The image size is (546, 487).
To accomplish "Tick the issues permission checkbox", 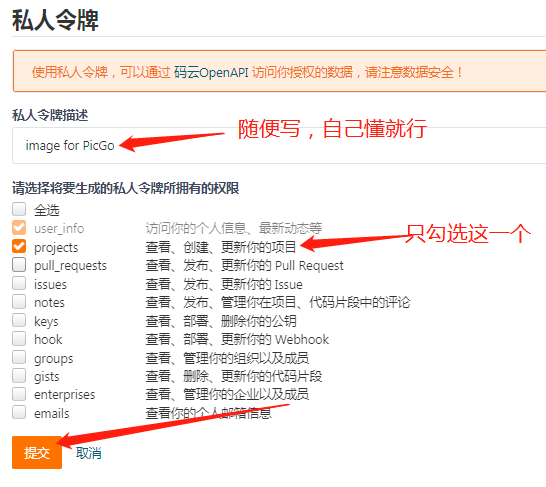I will [19, 283].
